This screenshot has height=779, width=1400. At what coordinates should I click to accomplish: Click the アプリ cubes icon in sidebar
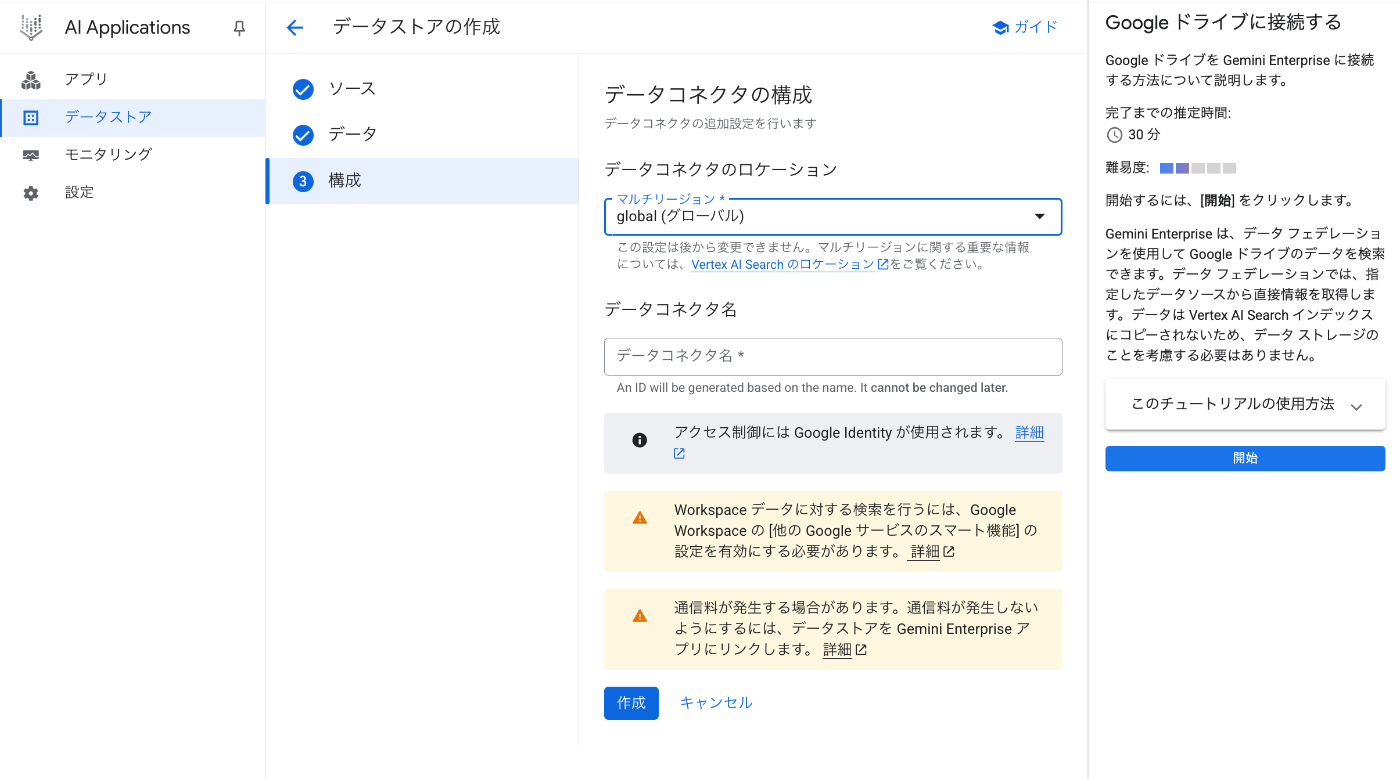(x=31, y=80)
